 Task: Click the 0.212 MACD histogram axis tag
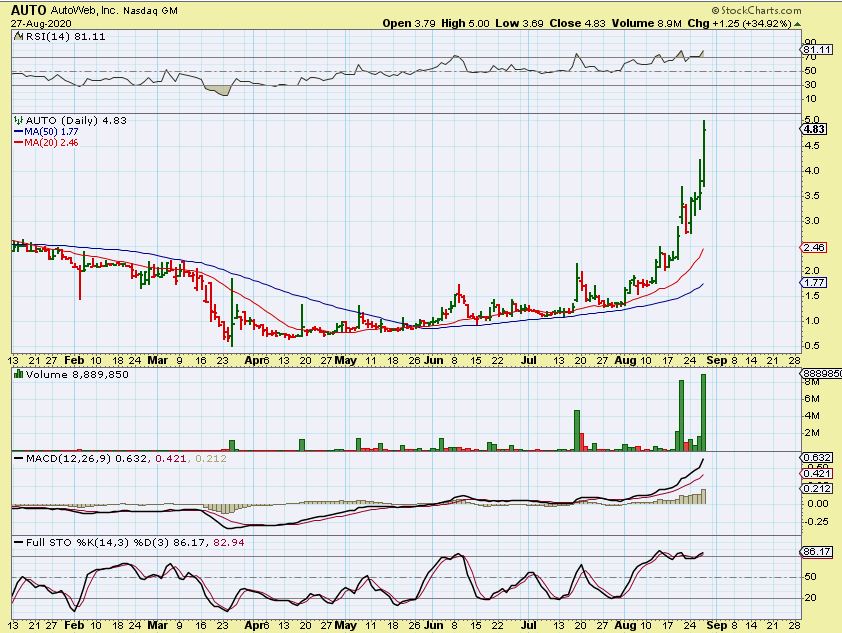pyautogui.click(x=817, y=488)
